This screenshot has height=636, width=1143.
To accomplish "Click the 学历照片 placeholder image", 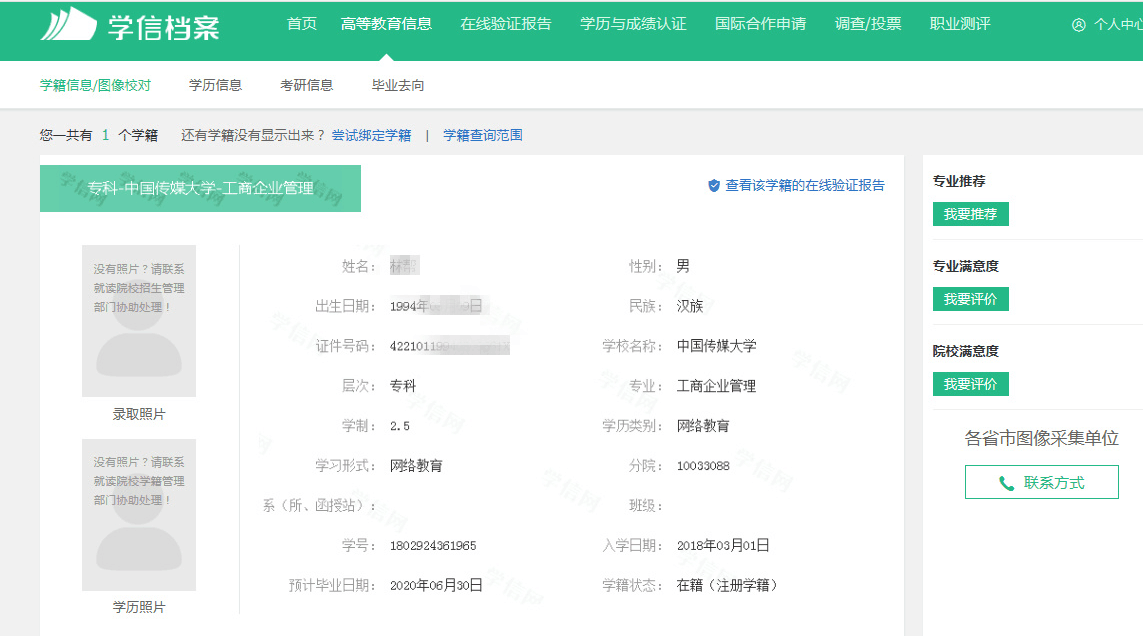I will click(x=139, y=515).
